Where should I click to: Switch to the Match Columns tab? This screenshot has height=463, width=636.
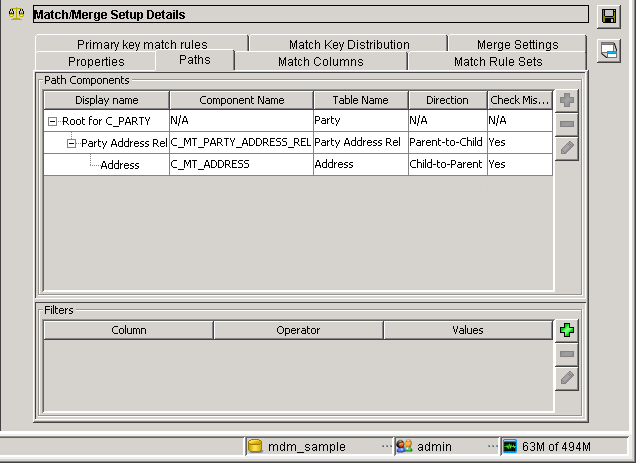point(320,62)
